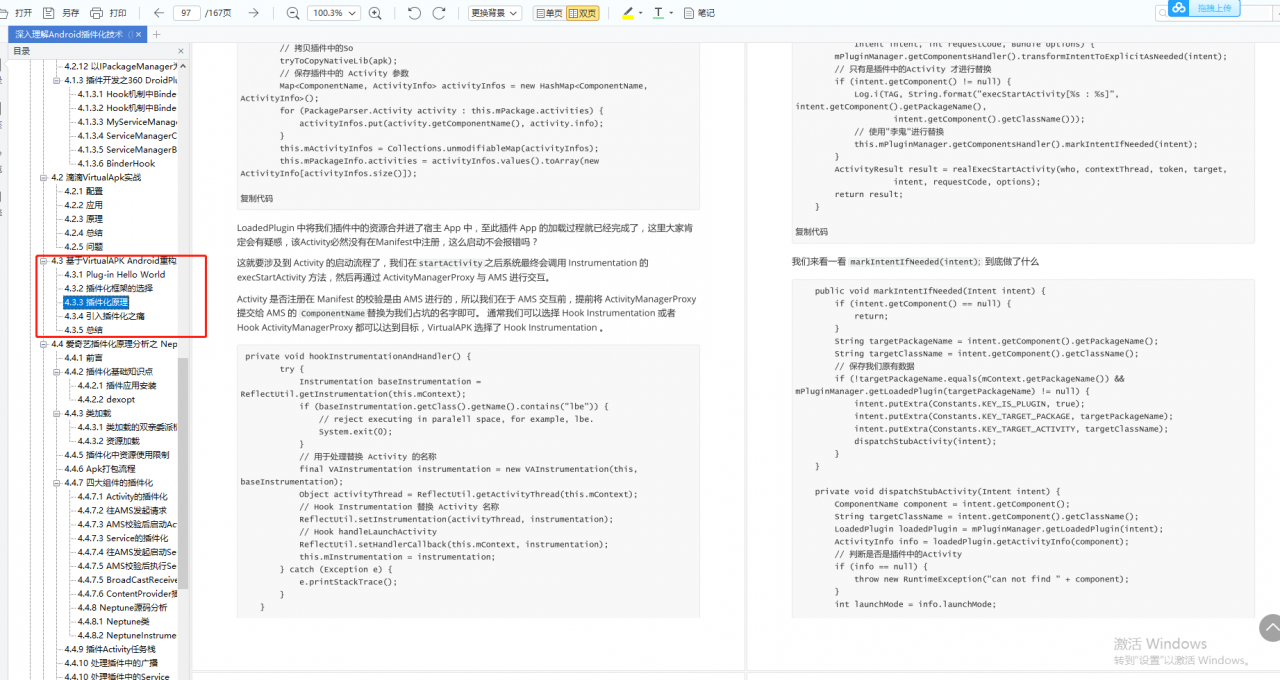This screenshot has height=680, width=1280.
Task: Open underline color dropdown arrow
Action: pyautogui.click(x=671, y=13)
